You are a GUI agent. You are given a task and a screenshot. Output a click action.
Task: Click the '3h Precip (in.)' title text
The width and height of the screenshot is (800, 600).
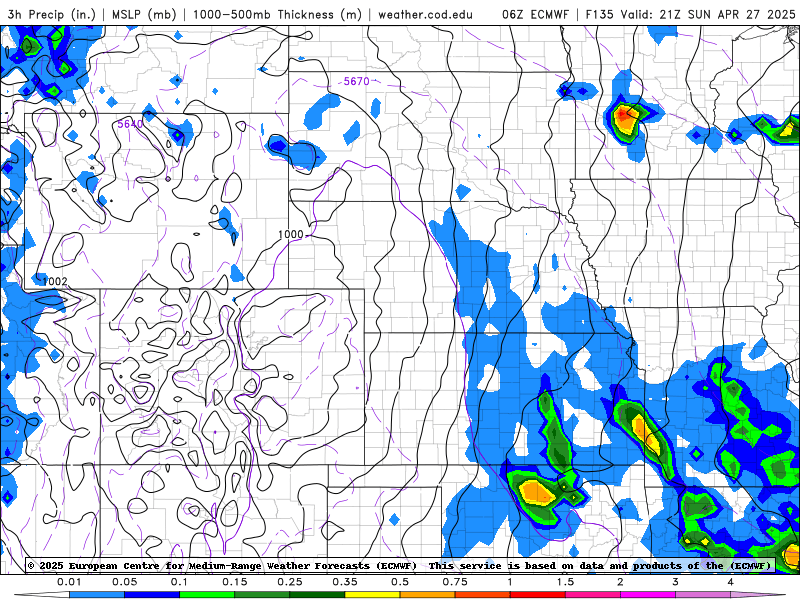52,14
